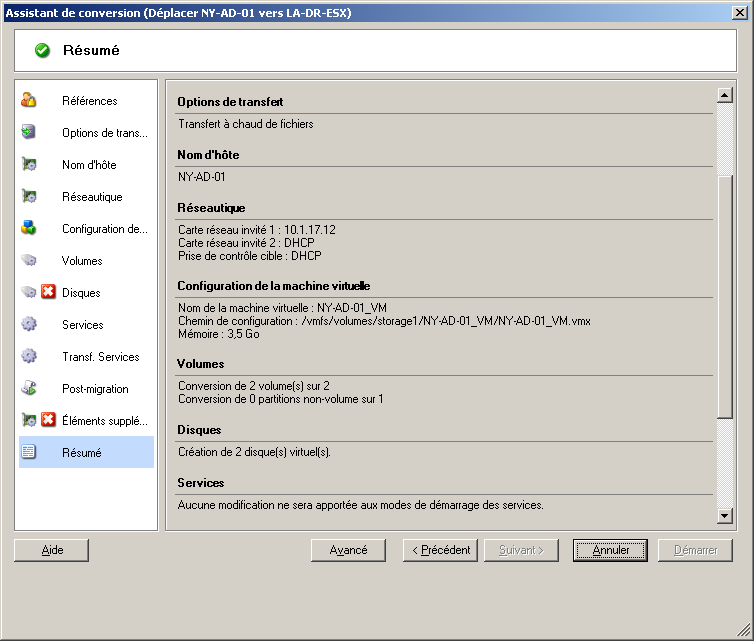The image size is (754, 641).
Task: Open the Avancé settings button
Action: [x=348, y=550]
